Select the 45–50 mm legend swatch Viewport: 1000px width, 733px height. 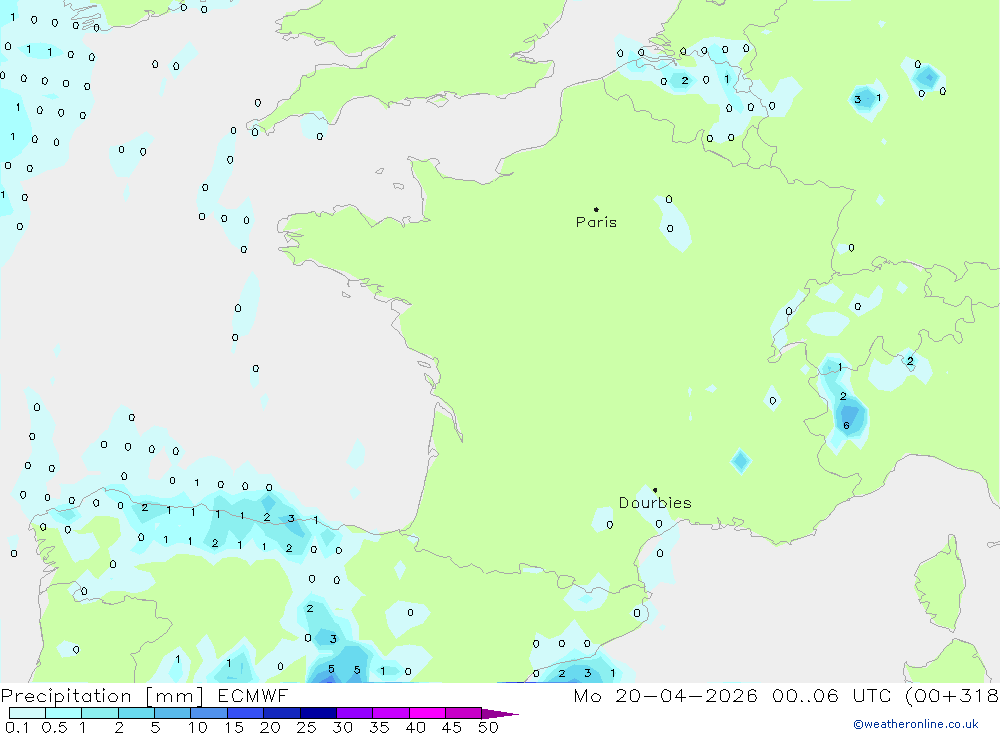point(463,713)
